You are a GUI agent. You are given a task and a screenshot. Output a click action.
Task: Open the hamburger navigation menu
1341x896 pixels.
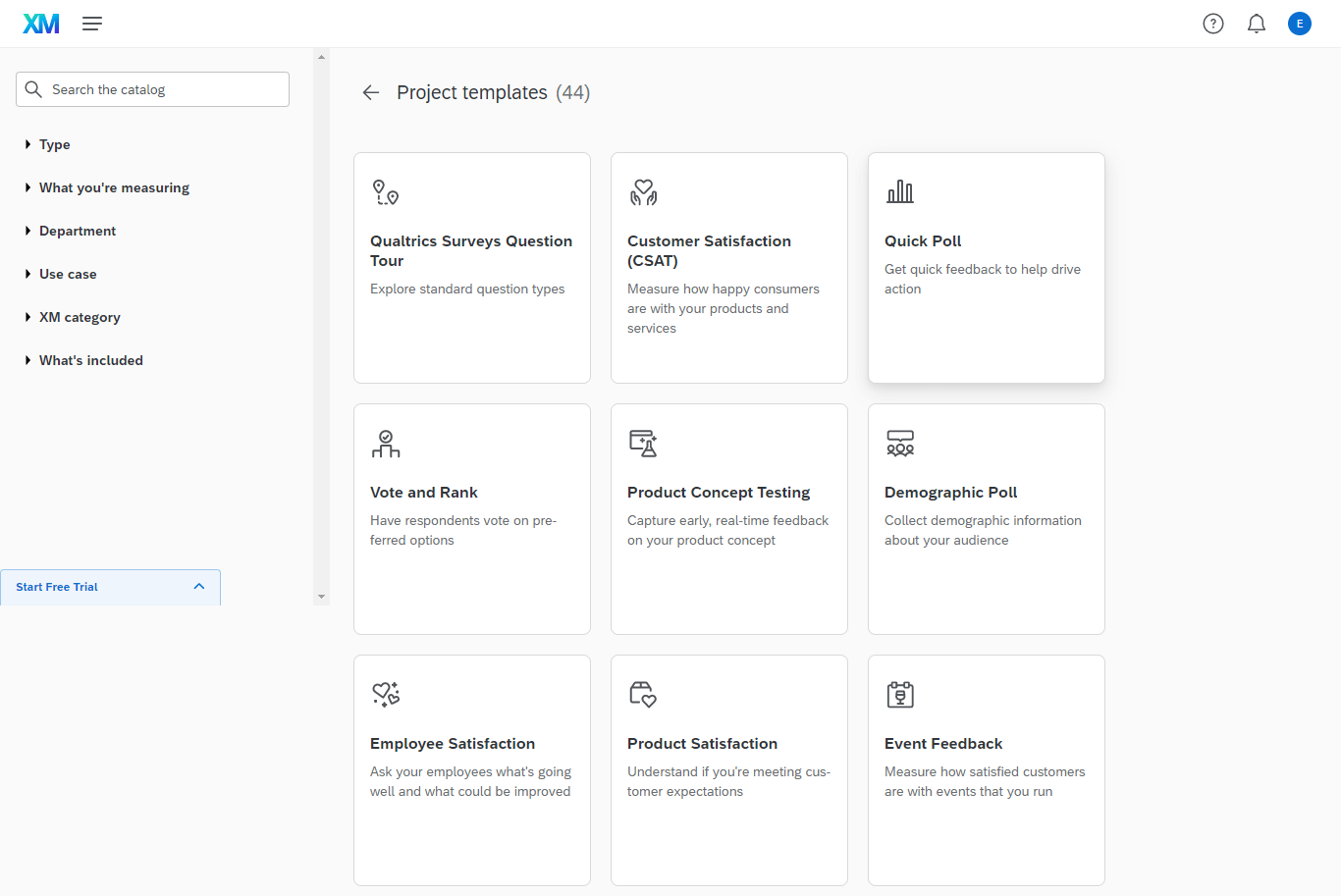coord(92,24)
